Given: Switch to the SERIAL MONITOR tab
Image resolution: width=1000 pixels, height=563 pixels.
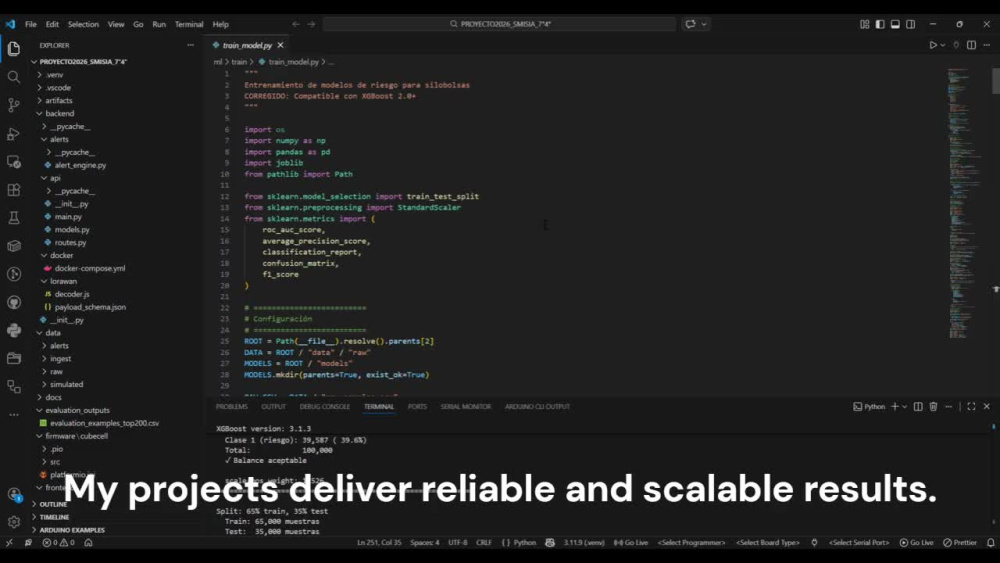Looking at the screenshot, I should 466,407.
